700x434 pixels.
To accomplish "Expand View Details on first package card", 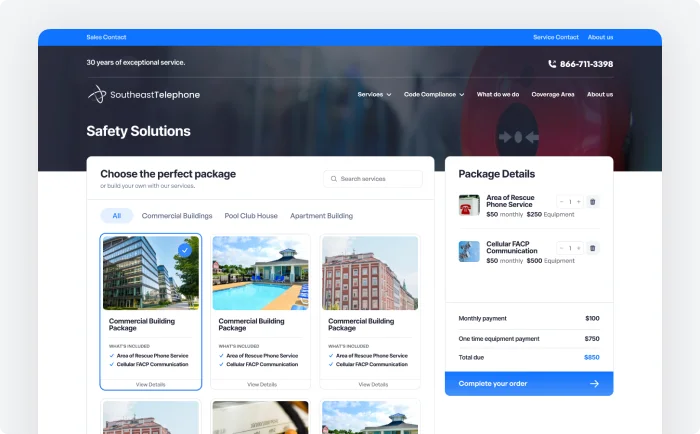I will click(151, 384).
